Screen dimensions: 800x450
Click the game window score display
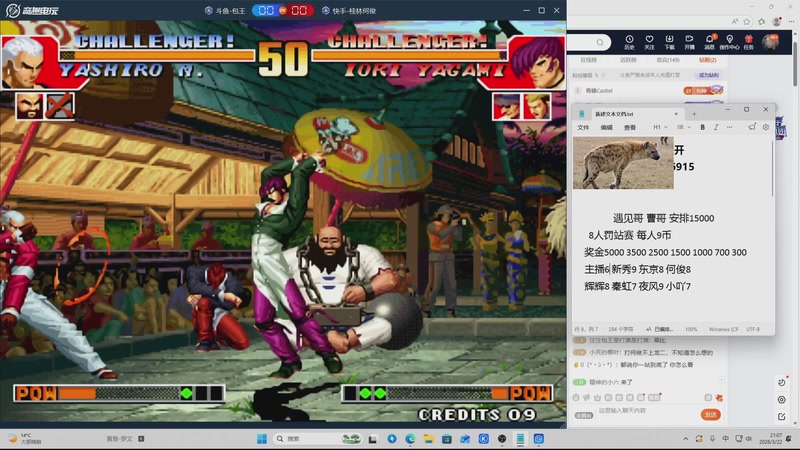[x=283, y=10]
